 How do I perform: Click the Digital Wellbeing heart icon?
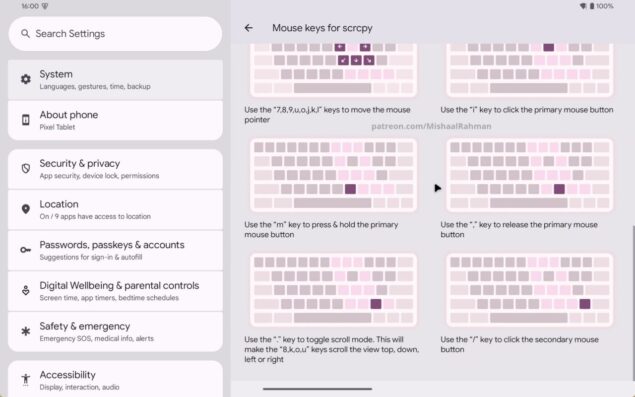coord(26,290)
